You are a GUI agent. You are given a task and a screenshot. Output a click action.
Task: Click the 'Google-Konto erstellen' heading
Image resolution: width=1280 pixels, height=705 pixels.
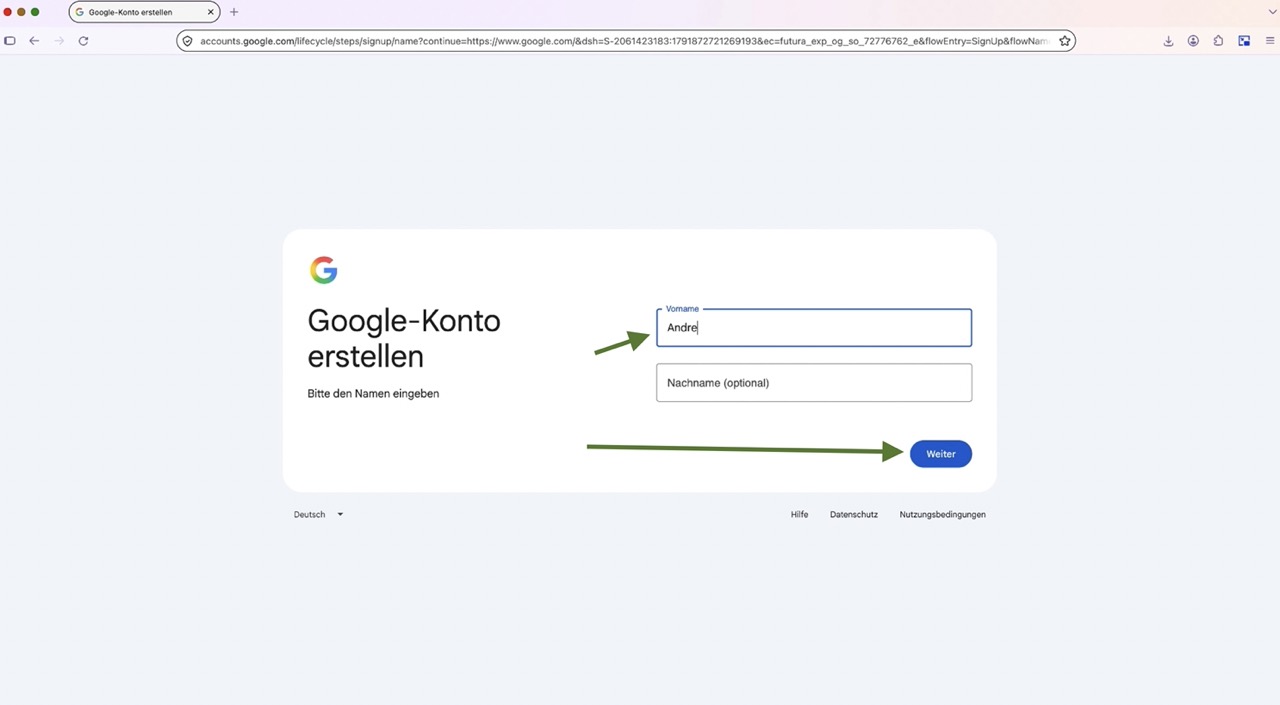(x=404, y=338)
